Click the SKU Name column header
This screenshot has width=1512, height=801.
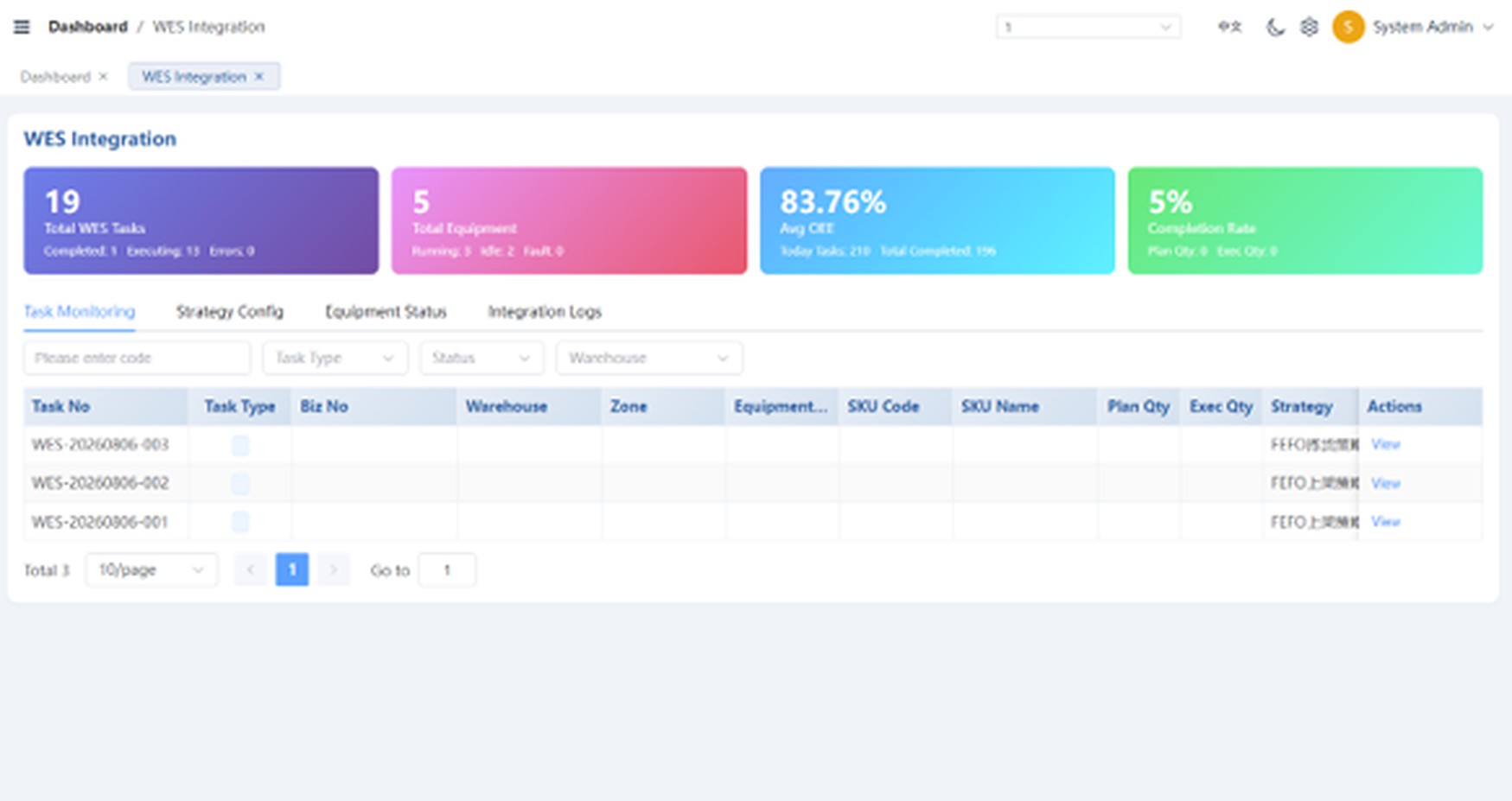pos(1025,406)
